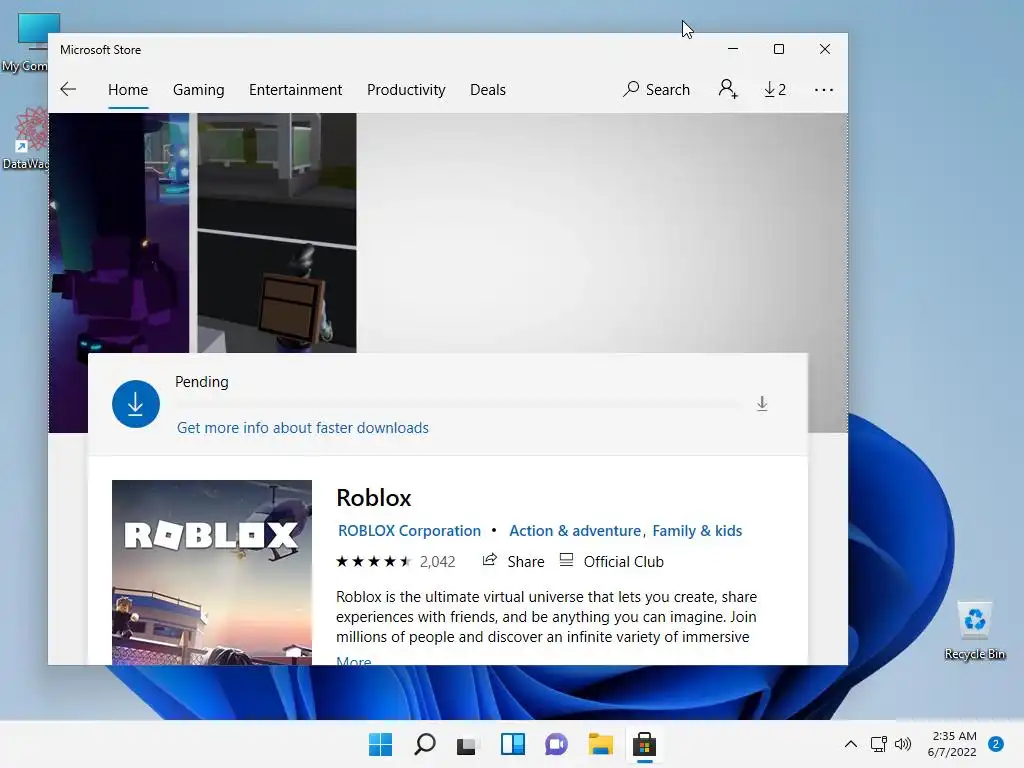Click the second game screenshot in banner
The height and width of the screenshot is (768, 1024).
277,232
